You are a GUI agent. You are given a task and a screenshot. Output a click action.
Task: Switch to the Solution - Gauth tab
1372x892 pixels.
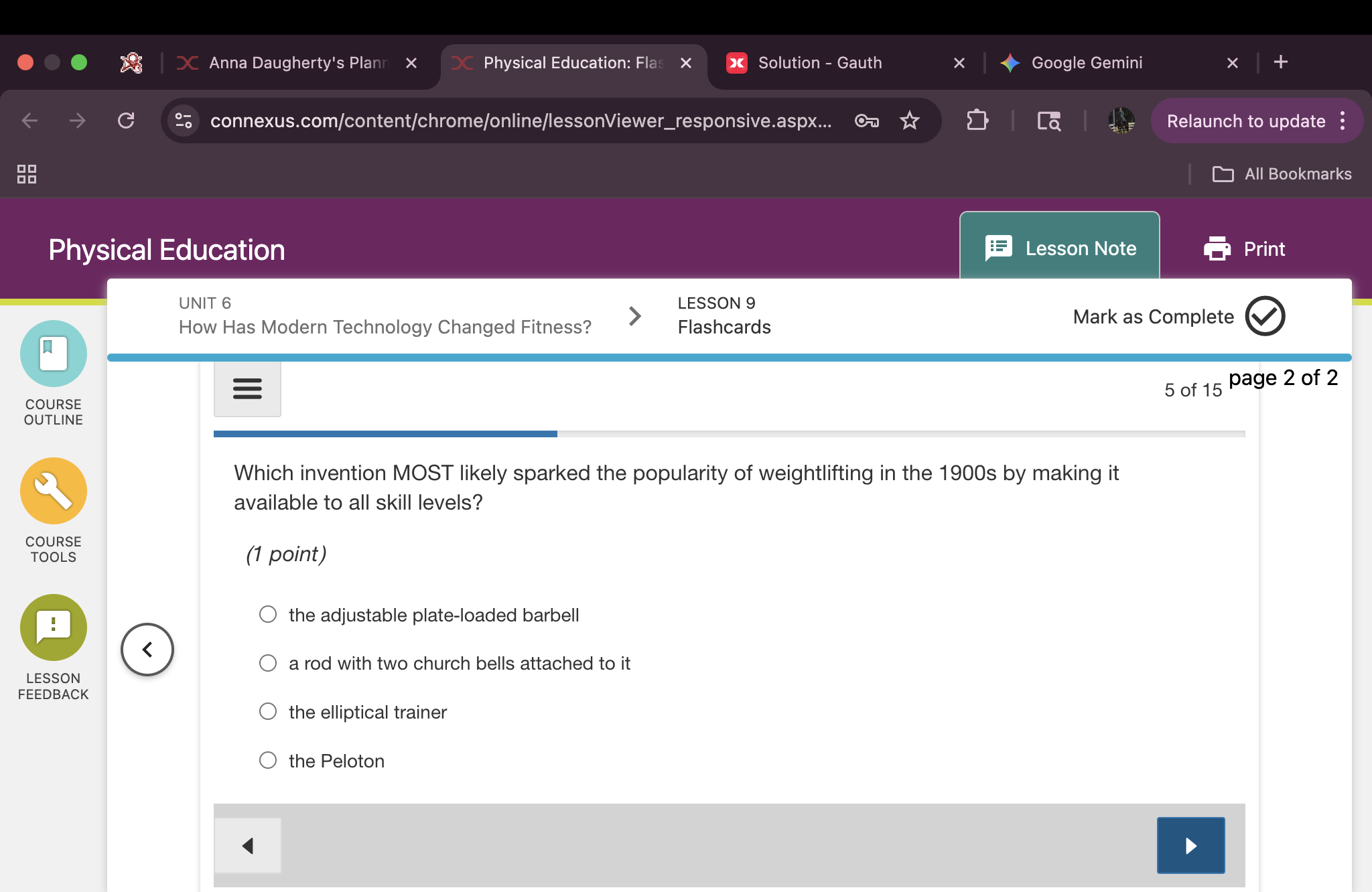click(x=820, y=63)
